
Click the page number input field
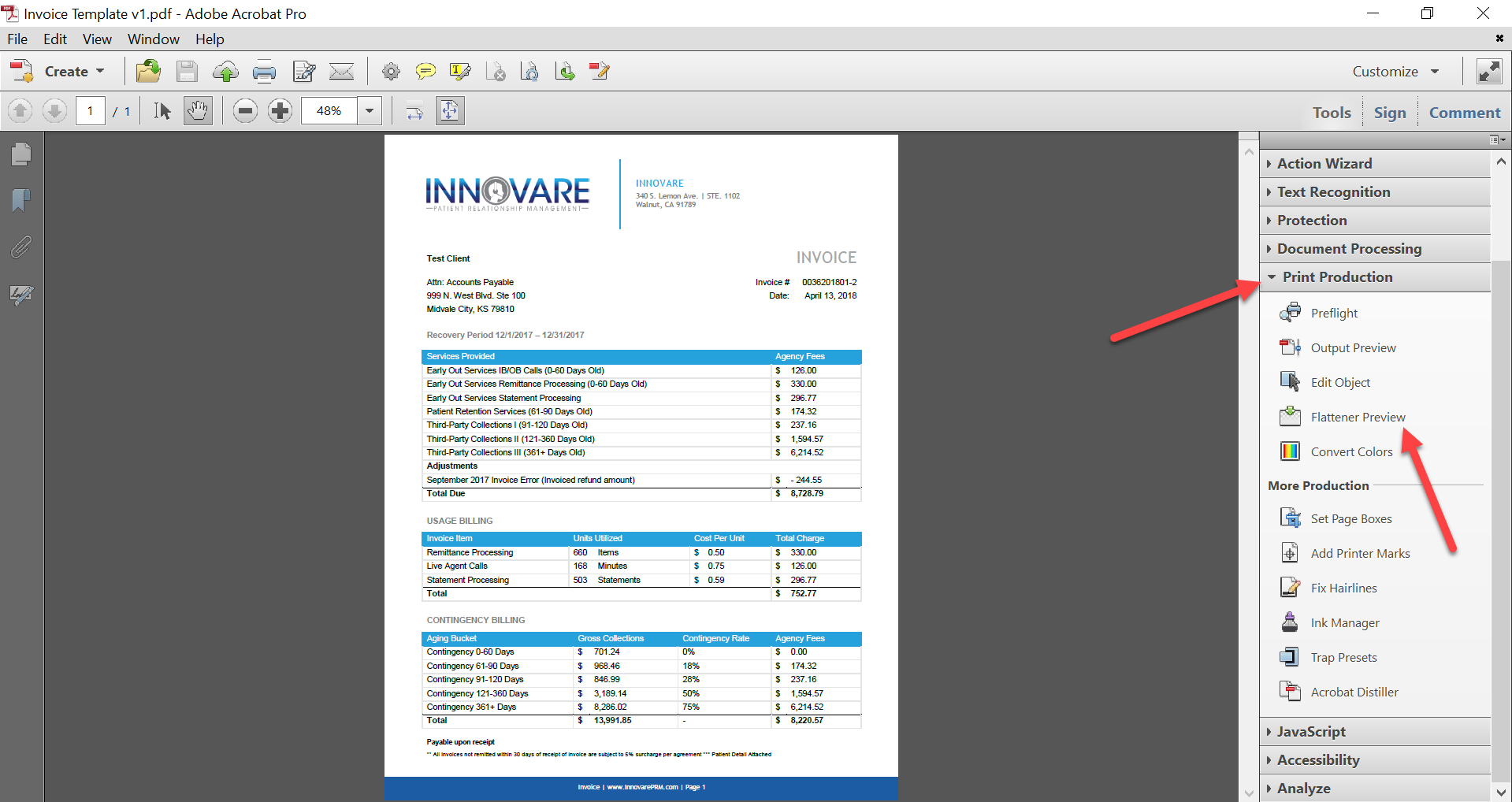[x=90, y=110]
